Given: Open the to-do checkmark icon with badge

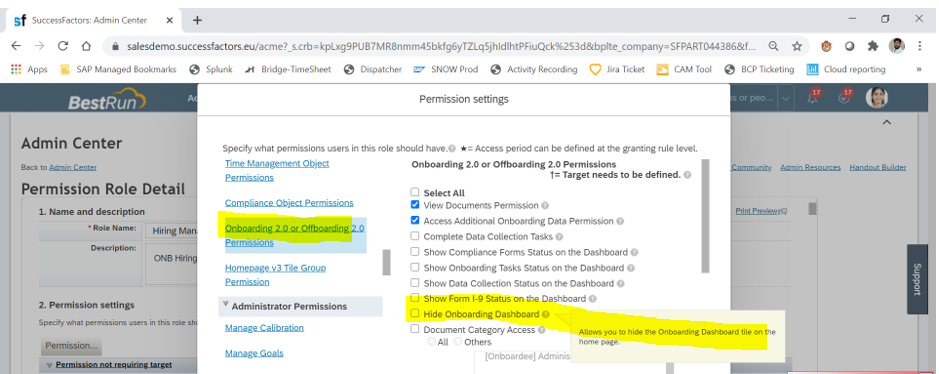Looking at the screenshot, I should pyautogui.click(x=844, y=98).
